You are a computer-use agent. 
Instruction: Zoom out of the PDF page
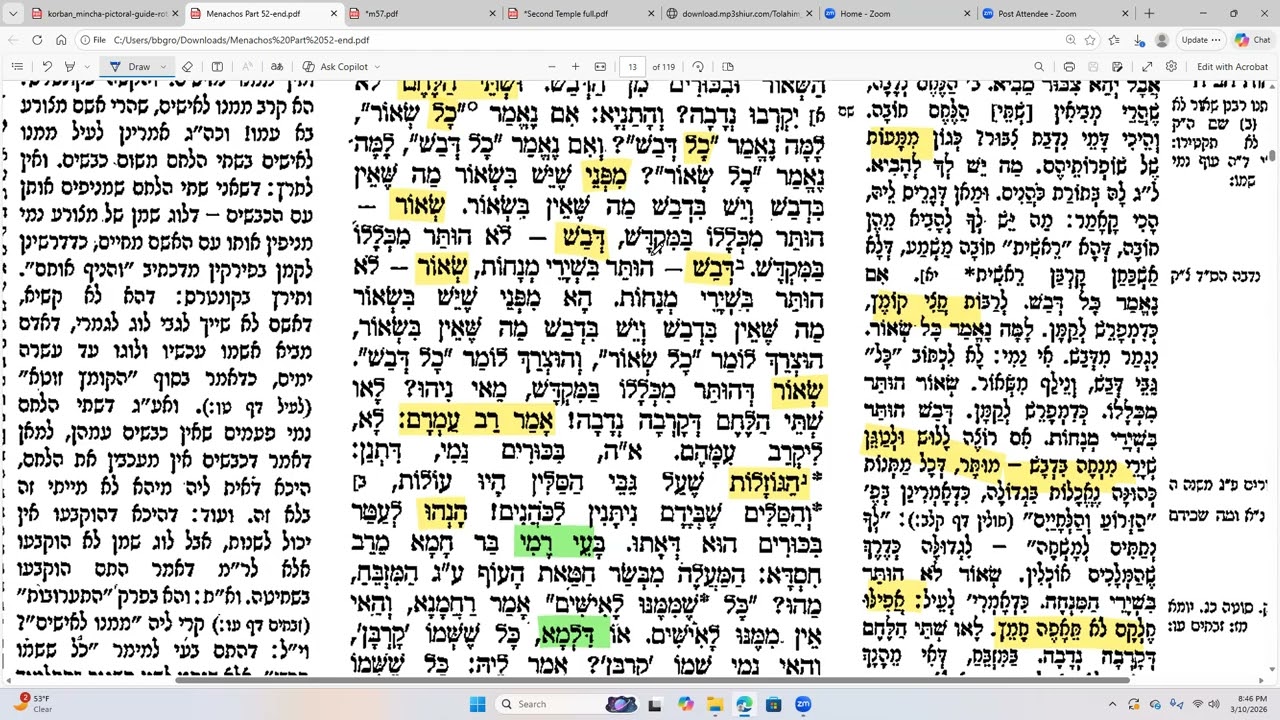coord(550,67)
